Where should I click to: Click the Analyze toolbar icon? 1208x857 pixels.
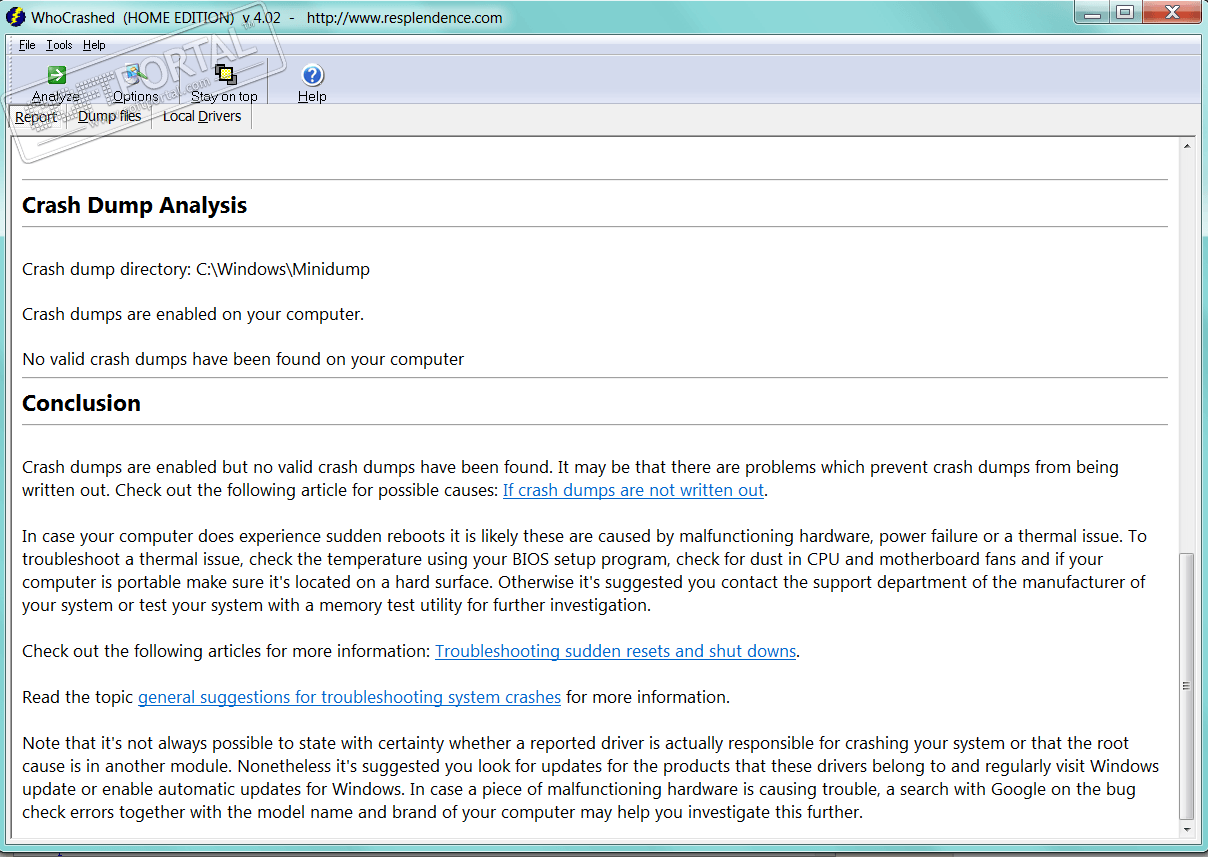pyautogui.click(x=56, y=75)
